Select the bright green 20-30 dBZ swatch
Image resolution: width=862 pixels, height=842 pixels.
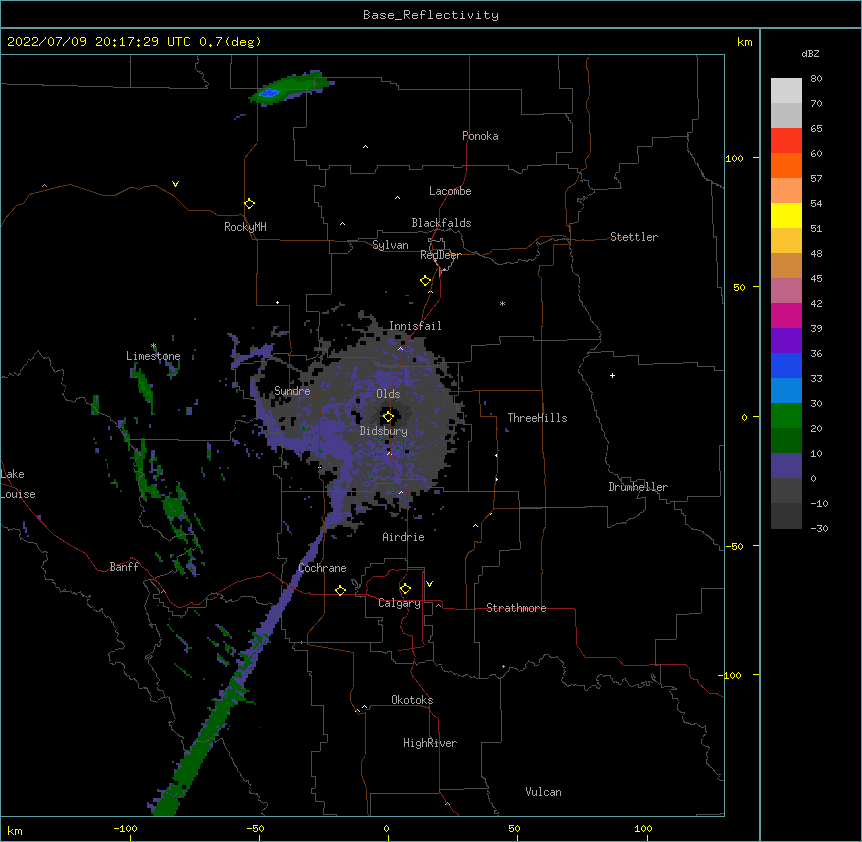(786, 416)
